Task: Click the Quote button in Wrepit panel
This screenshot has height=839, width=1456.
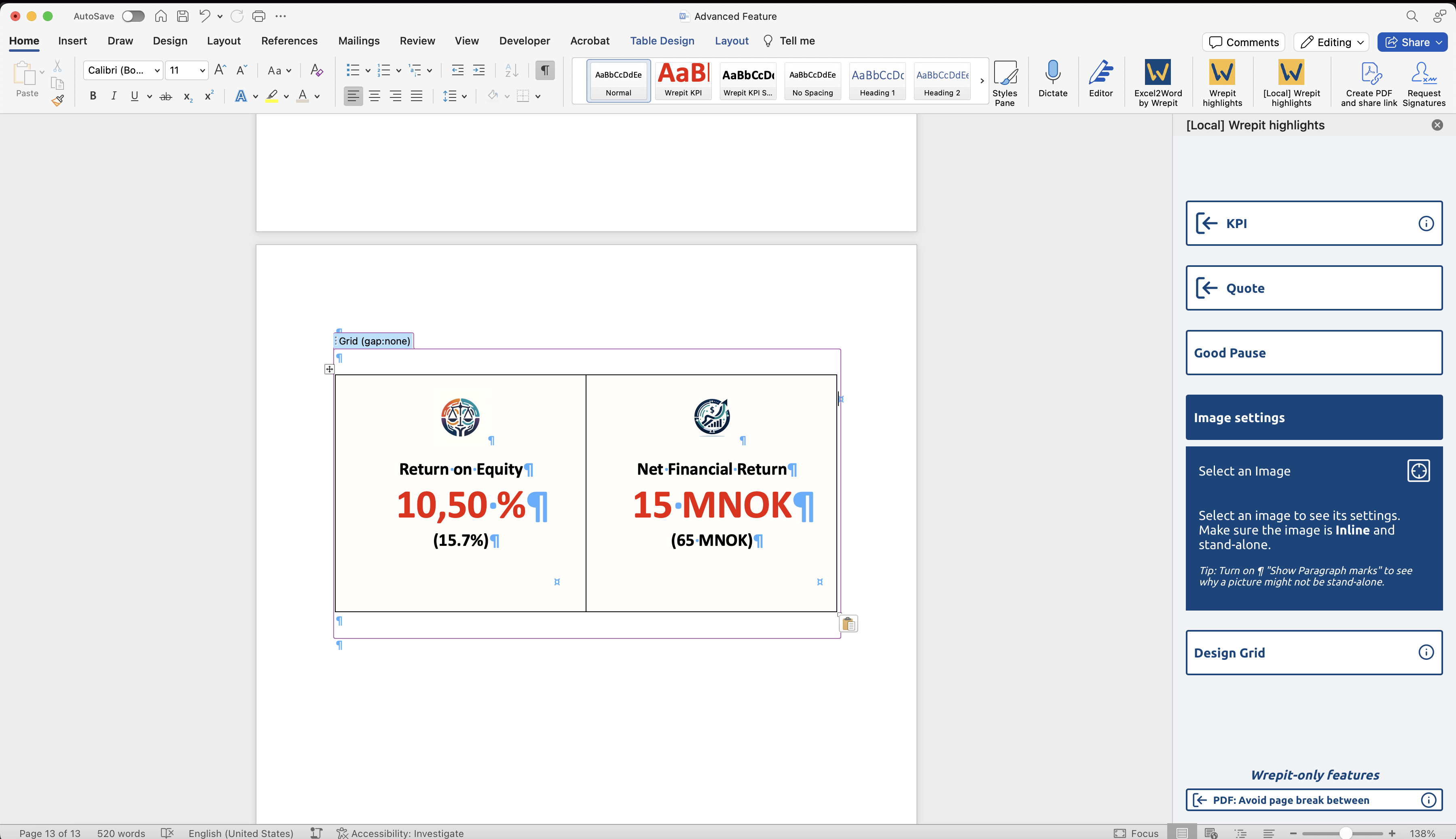Action: coord(1314,288)
